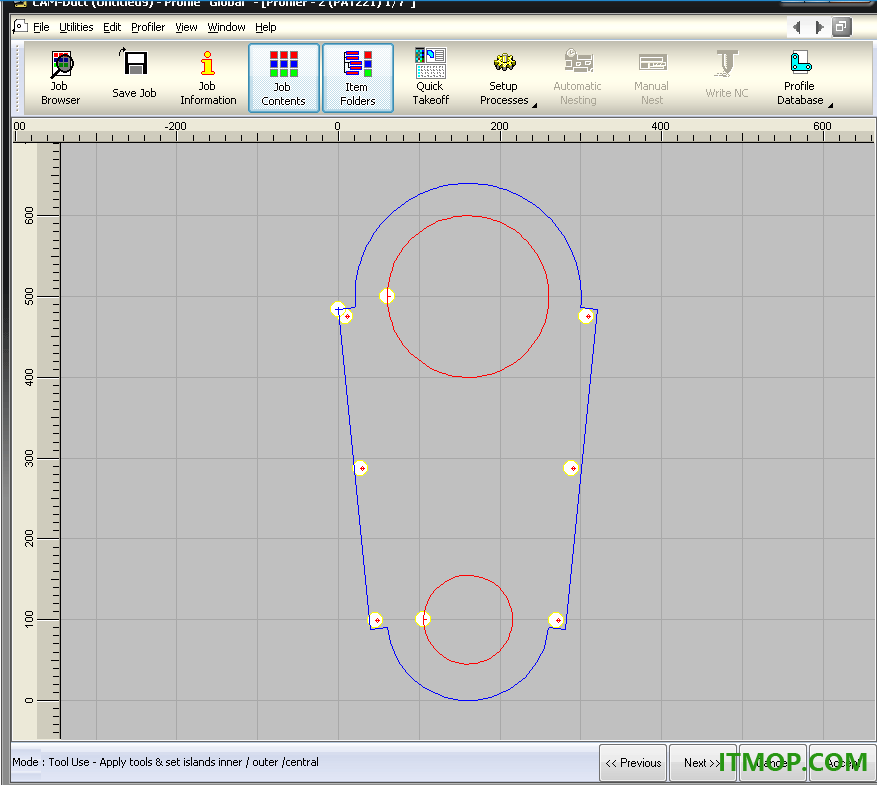Open Job Information
Viewport: 877px width, 785px height.
coord(208,78)
